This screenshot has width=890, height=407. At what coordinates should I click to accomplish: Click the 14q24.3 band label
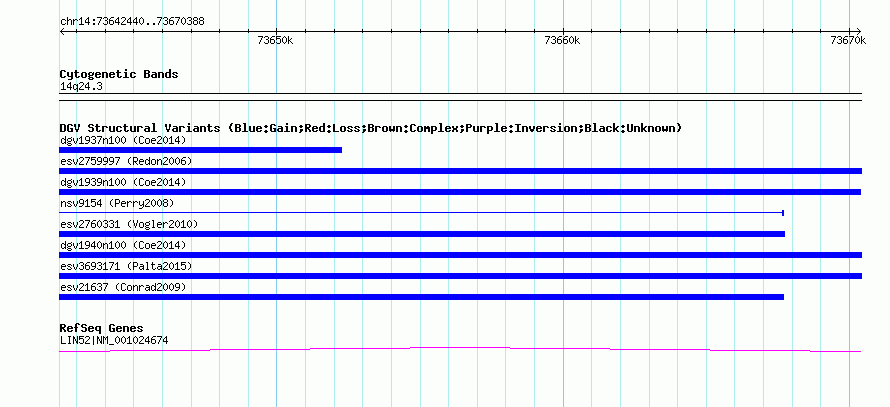point(81,87)
